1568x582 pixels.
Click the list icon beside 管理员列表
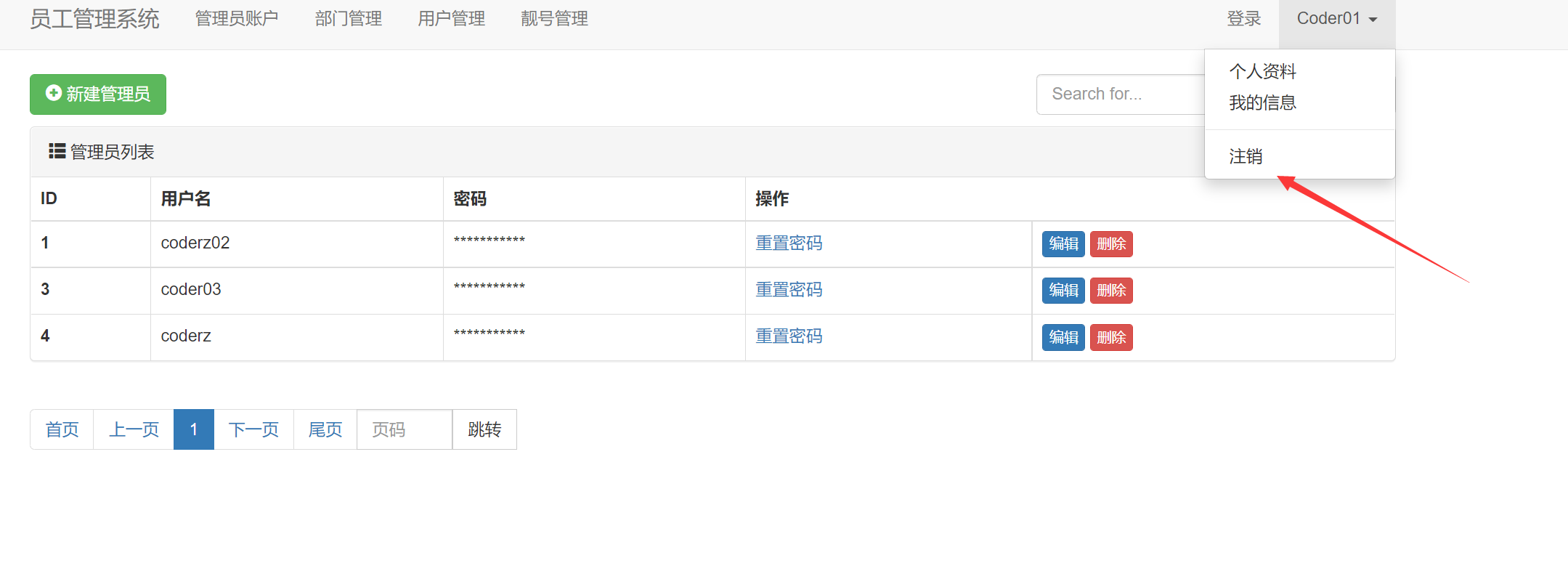point(57,151)
